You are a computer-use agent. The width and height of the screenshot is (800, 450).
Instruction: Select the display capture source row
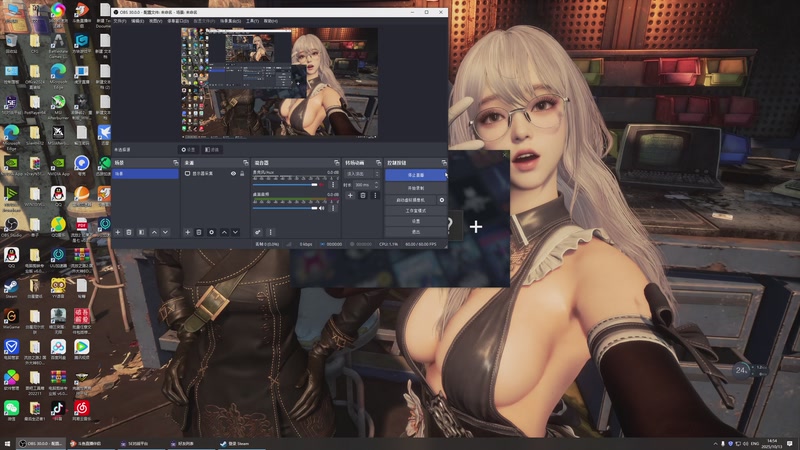click(x=216, y=173)
